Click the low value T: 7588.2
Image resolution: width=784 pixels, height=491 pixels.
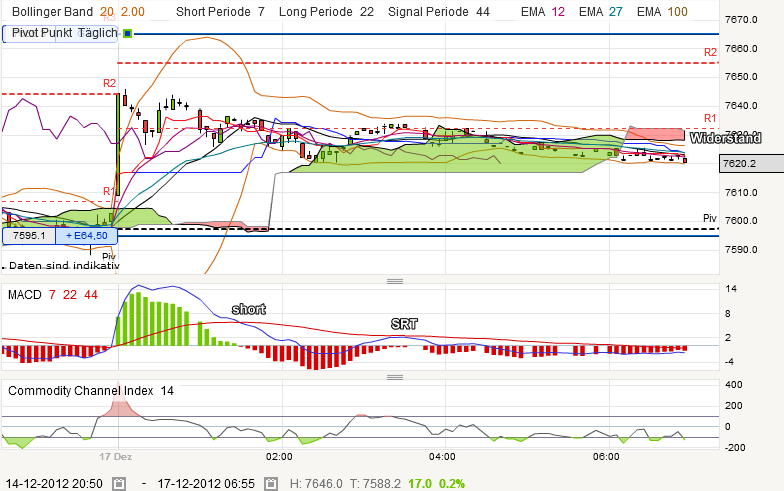(x=375, y=484)
